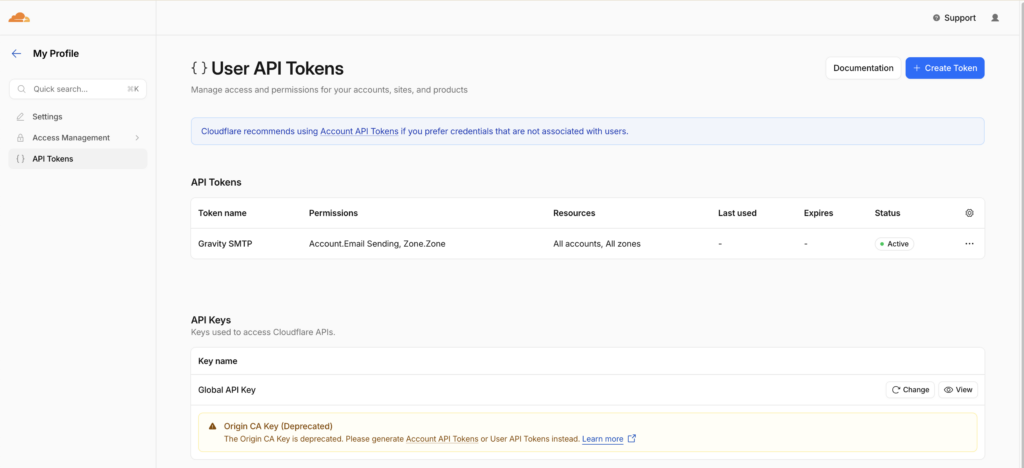Click the Quick search field
The width and height of the screenshot is (1024, 468).
click(78, 89)
